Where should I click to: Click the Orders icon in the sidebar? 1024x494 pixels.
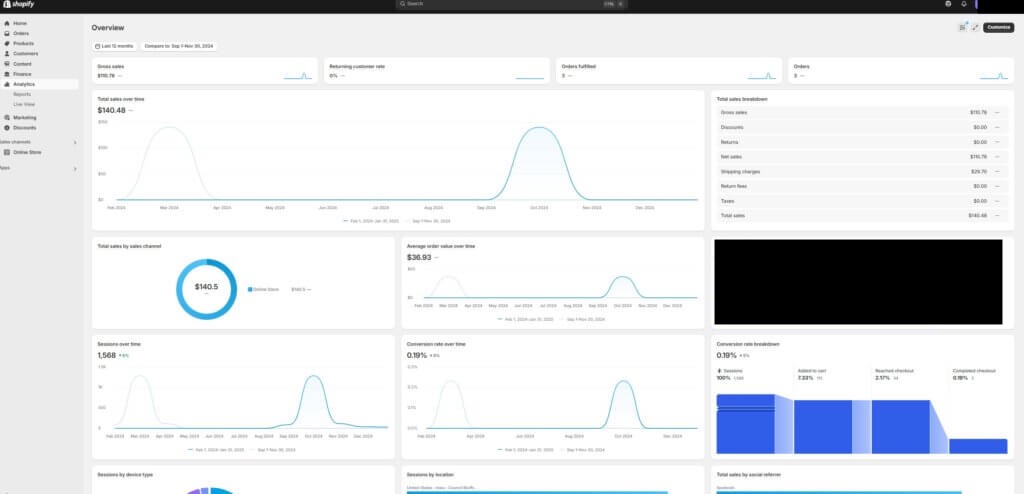pyautogui.click(x=6, y=33)
